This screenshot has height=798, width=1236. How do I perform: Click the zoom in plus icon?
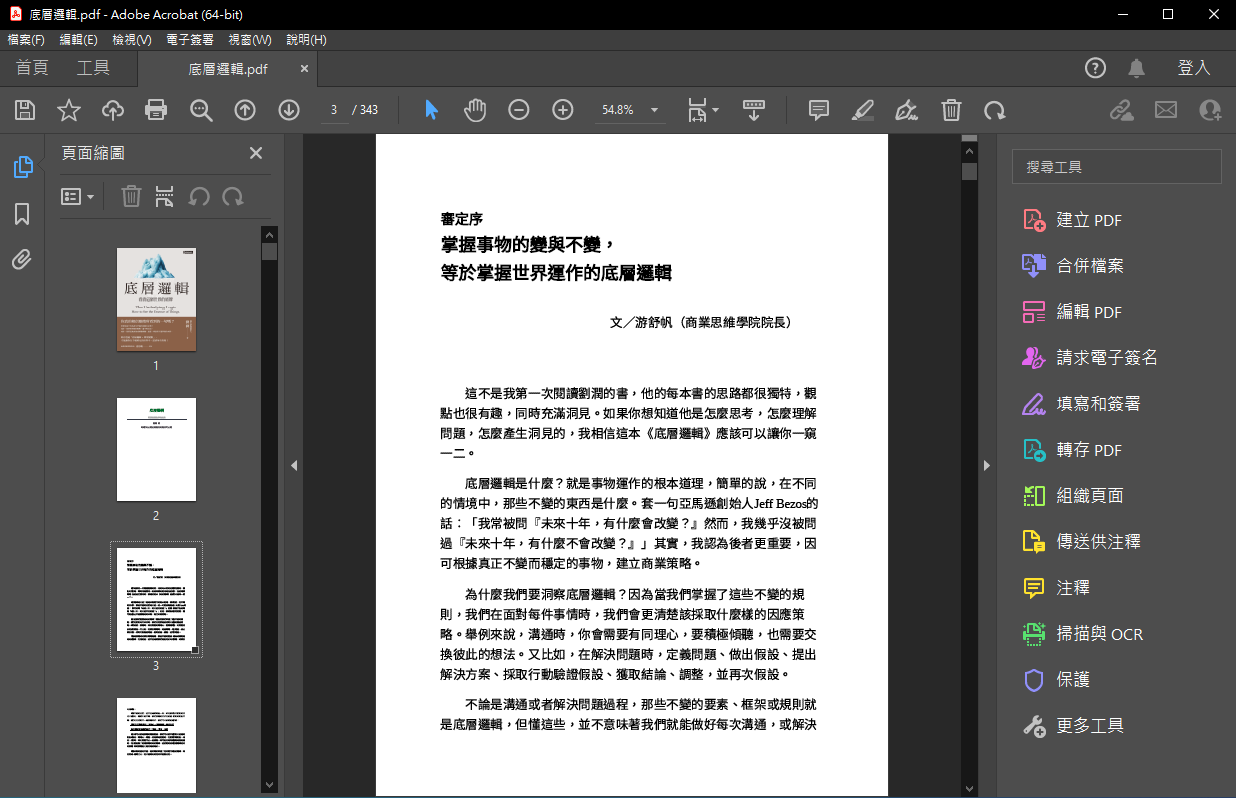(x=563, y=110)
